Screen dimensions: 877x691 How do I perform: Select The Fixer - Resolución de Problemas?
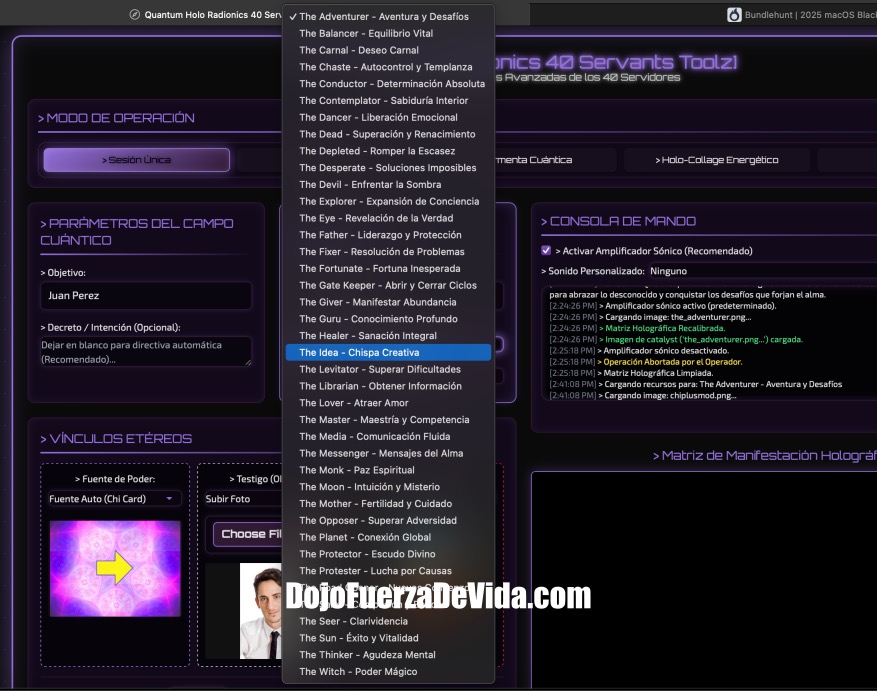(x=388, y=252)
